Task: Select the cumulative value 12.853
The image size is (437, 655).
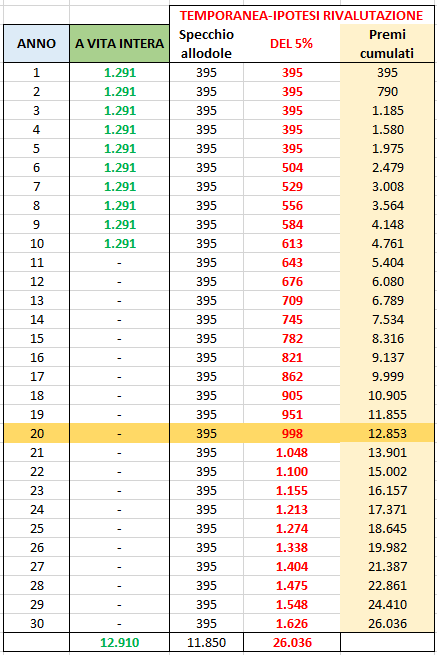Action: (387, 433)
